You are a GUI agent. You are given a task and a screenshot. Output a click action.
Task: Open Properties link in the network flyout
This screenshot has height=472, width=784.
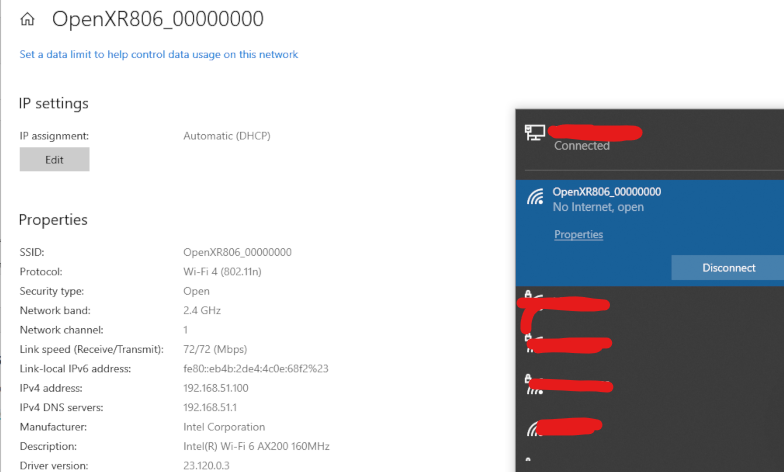578,234
